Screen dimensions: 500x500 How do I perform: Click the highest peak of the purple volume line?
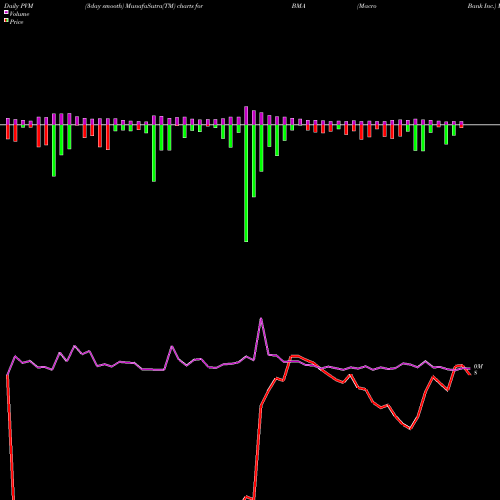(x=261, y=319)
